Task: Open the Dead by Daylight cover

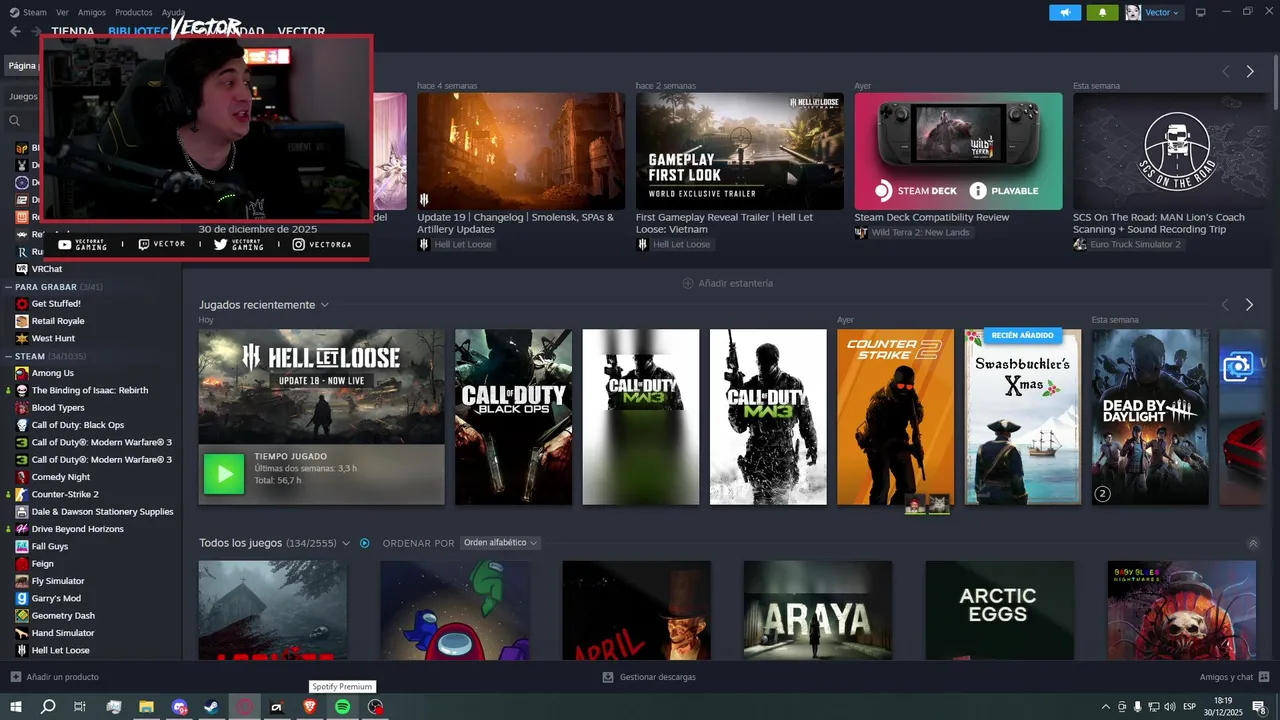Action: tap(1150, 417)
